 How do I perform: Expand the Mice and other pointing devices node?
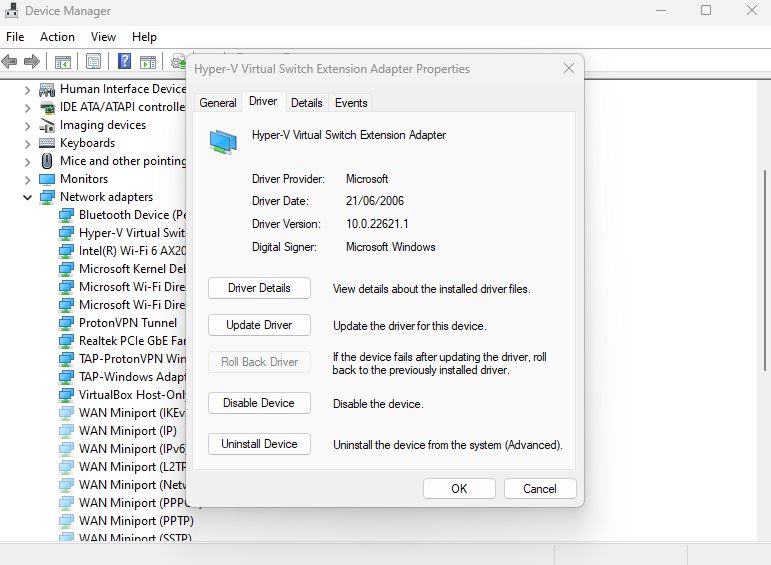(28, 162)
